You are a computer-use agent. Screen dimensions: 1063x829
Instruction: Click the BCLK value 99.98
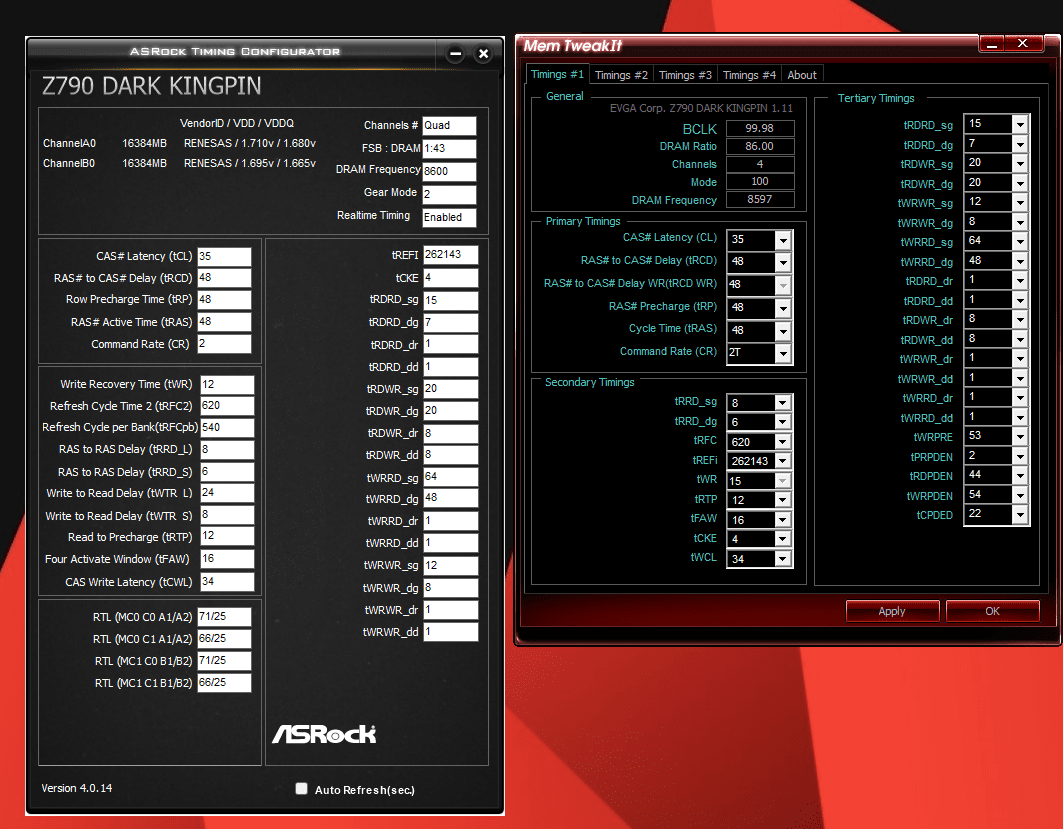759,128
